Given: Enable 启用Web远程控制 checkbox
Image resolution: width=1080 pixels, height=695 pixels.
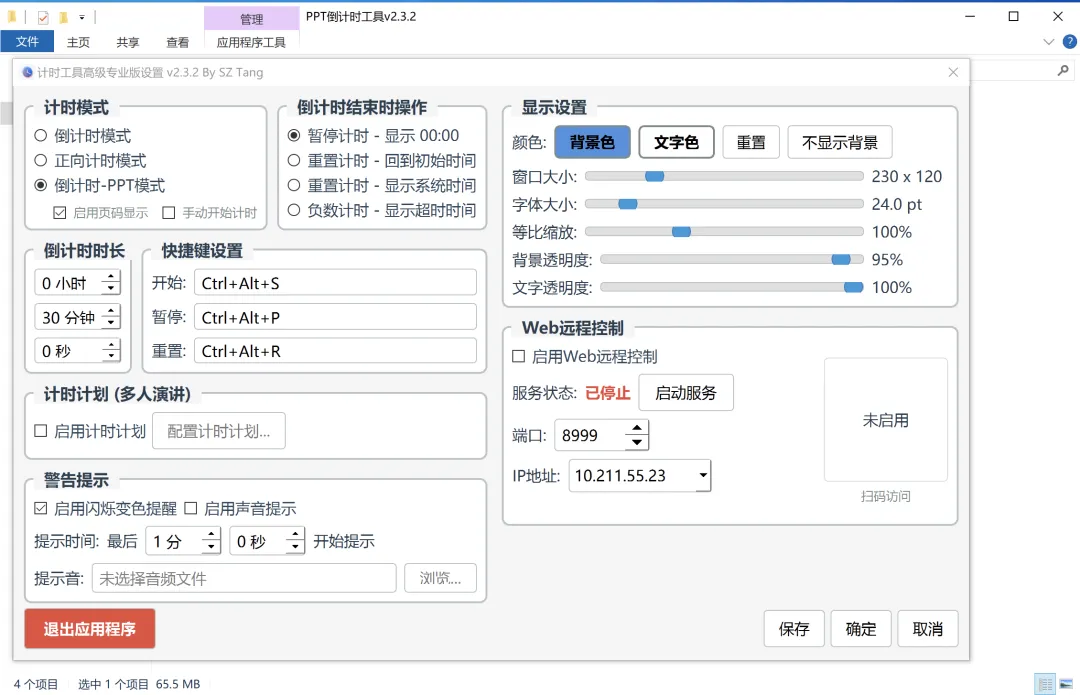Looking at the screenshot, I should tap(585, 357).
